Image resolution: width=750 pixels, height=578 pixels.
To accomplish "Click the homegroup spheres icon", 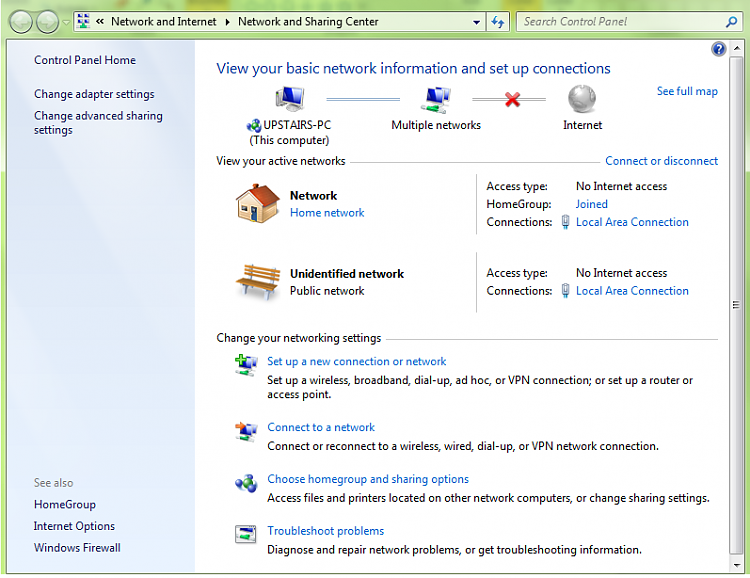I will click(x=246, y=483).
